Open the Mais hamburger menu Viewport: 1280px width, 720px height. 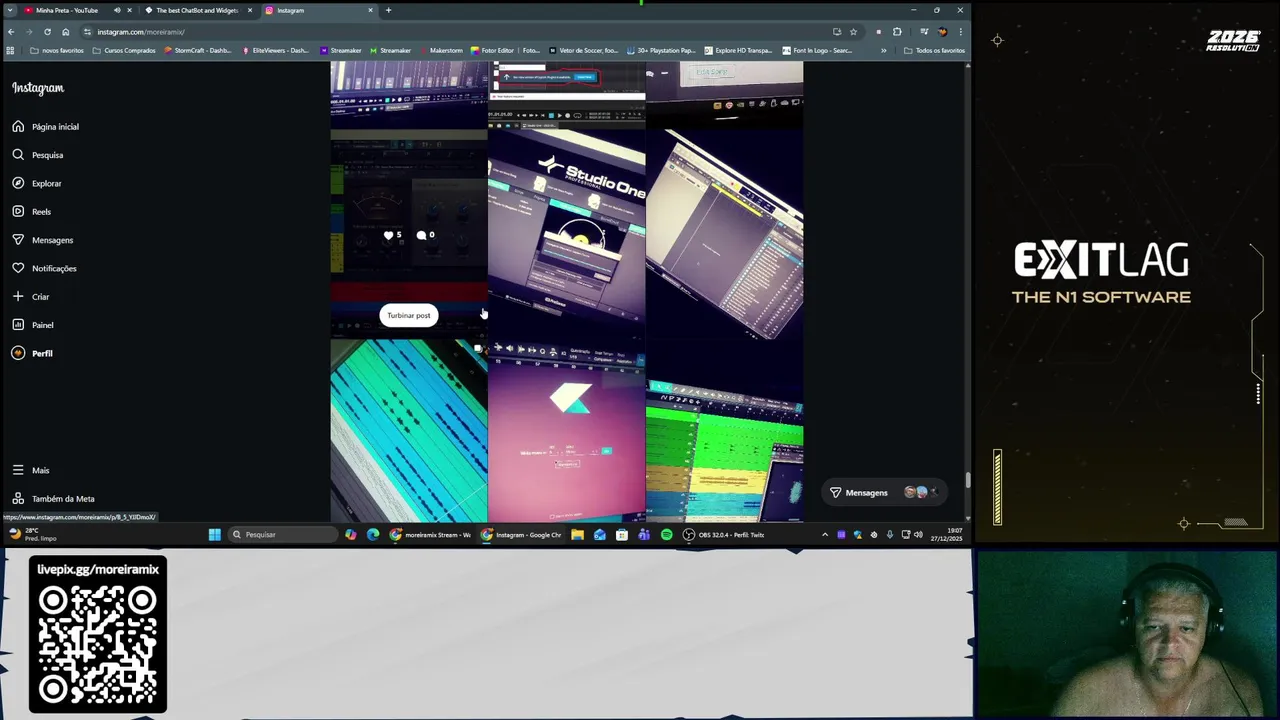[x=18, y=470]
